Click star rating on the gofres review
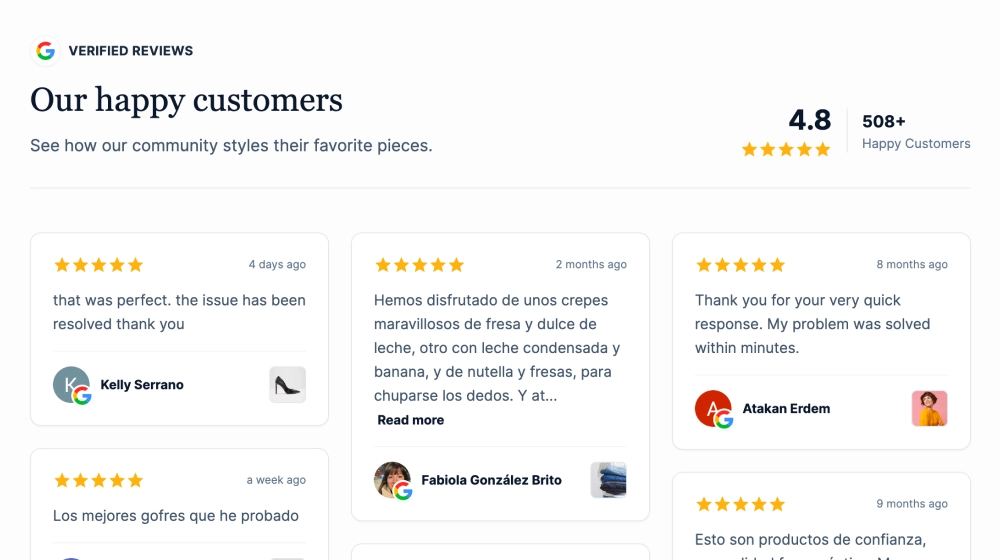This screenshot has width=1000, height=560. (x=98, y=480)
